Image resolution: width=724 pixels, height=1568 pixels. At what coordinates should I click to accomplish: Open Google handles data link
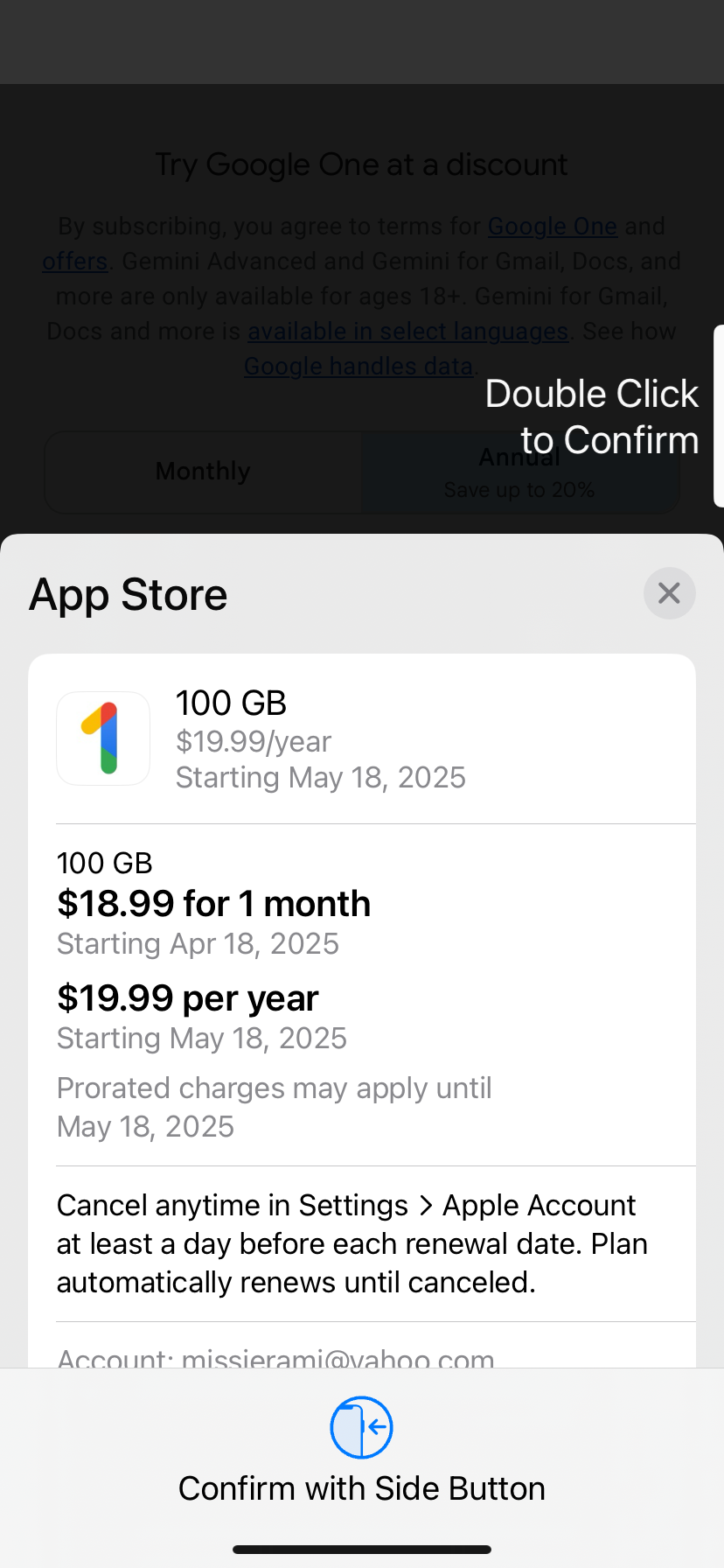(359, 366)
